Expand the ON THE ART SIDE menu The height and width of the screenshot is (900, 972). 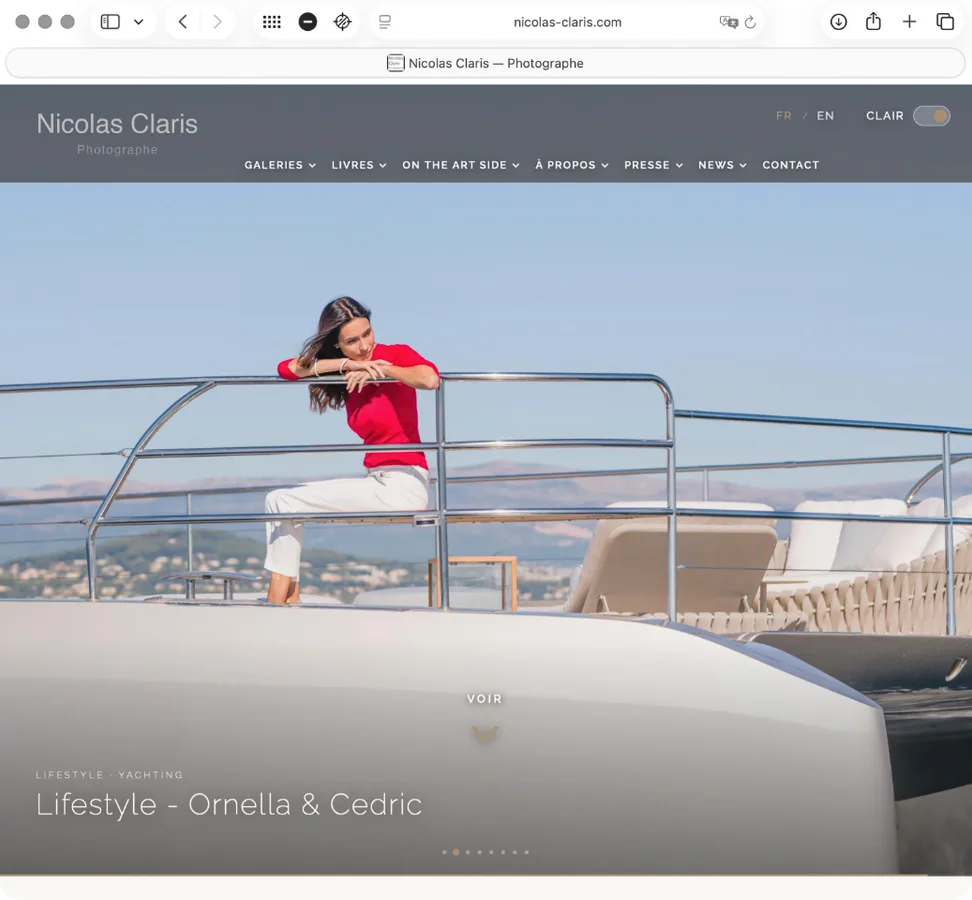tap(461, 165)
